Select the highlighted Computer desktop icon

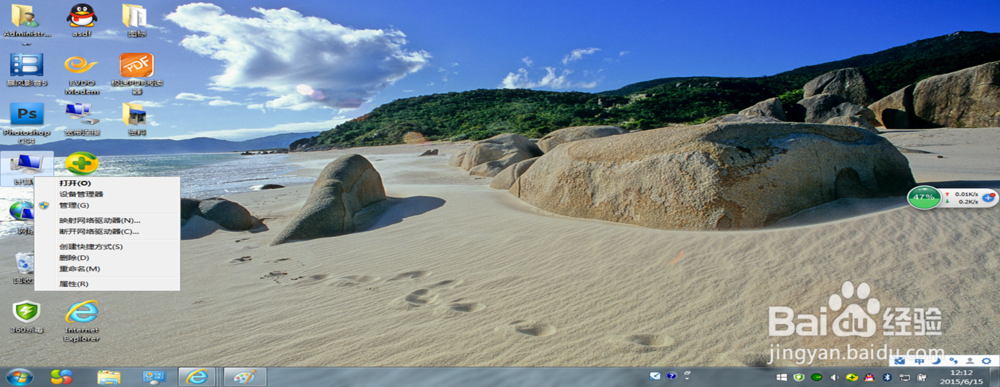(27, 168)
